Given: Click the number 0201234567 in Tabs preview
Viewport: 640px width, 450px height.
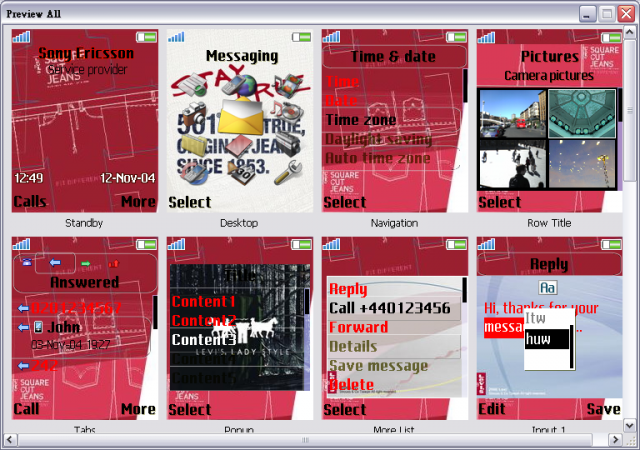Looking at the screenshot, I should pos(76,307).
